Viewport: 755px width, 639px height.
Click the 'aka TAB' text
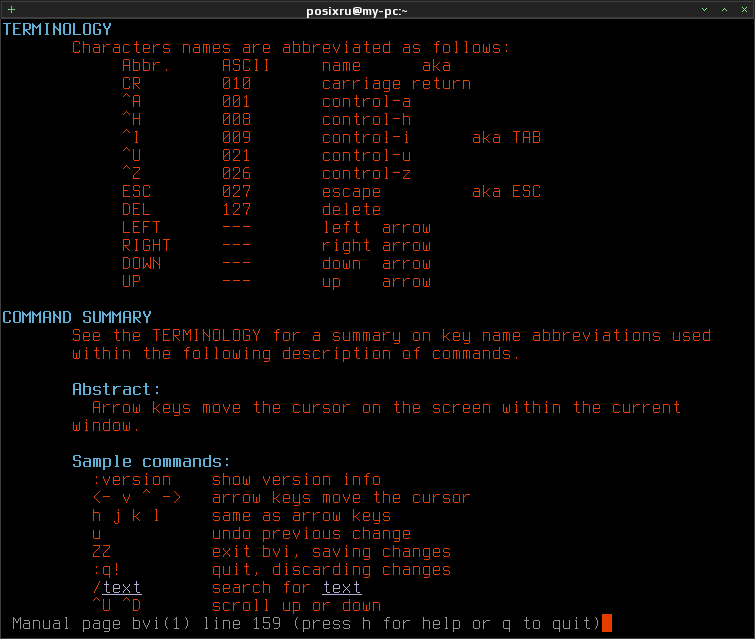click(506, 138)
